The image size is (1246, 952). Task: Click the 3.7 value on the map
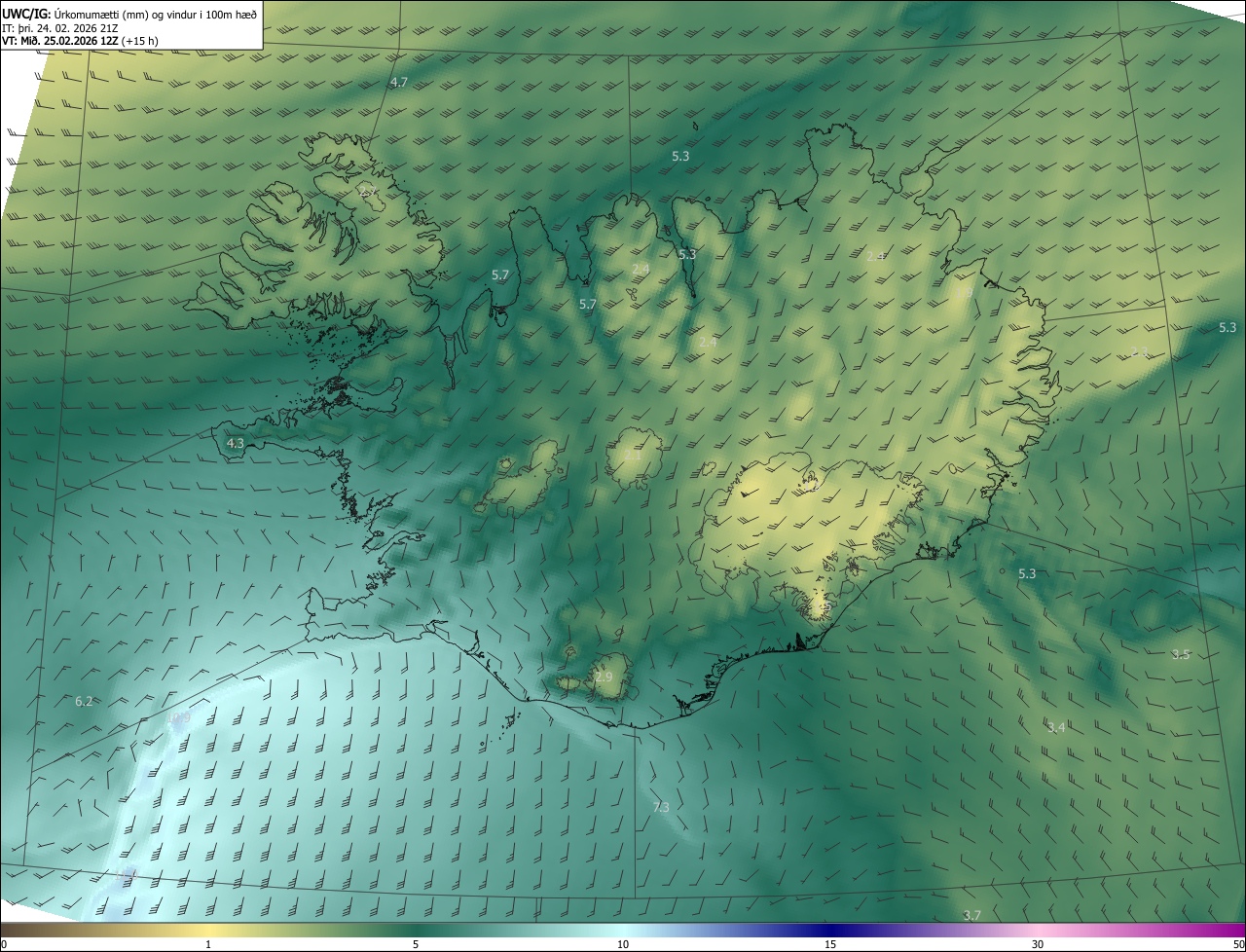971,915
